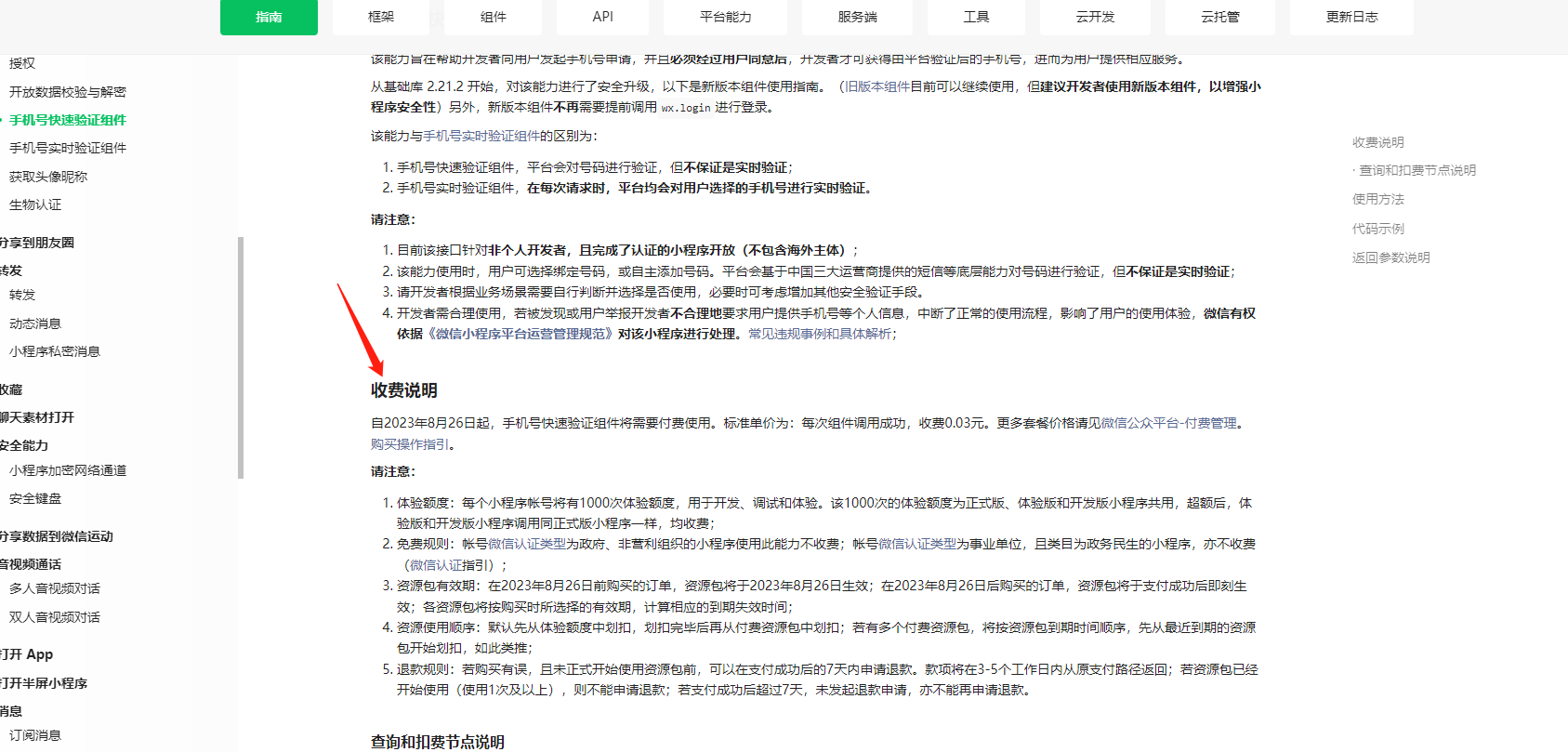1568x752 pixels.
Task: Select 小程序加密网络通道 in sidebar
Action: click(x=68, y=470)
